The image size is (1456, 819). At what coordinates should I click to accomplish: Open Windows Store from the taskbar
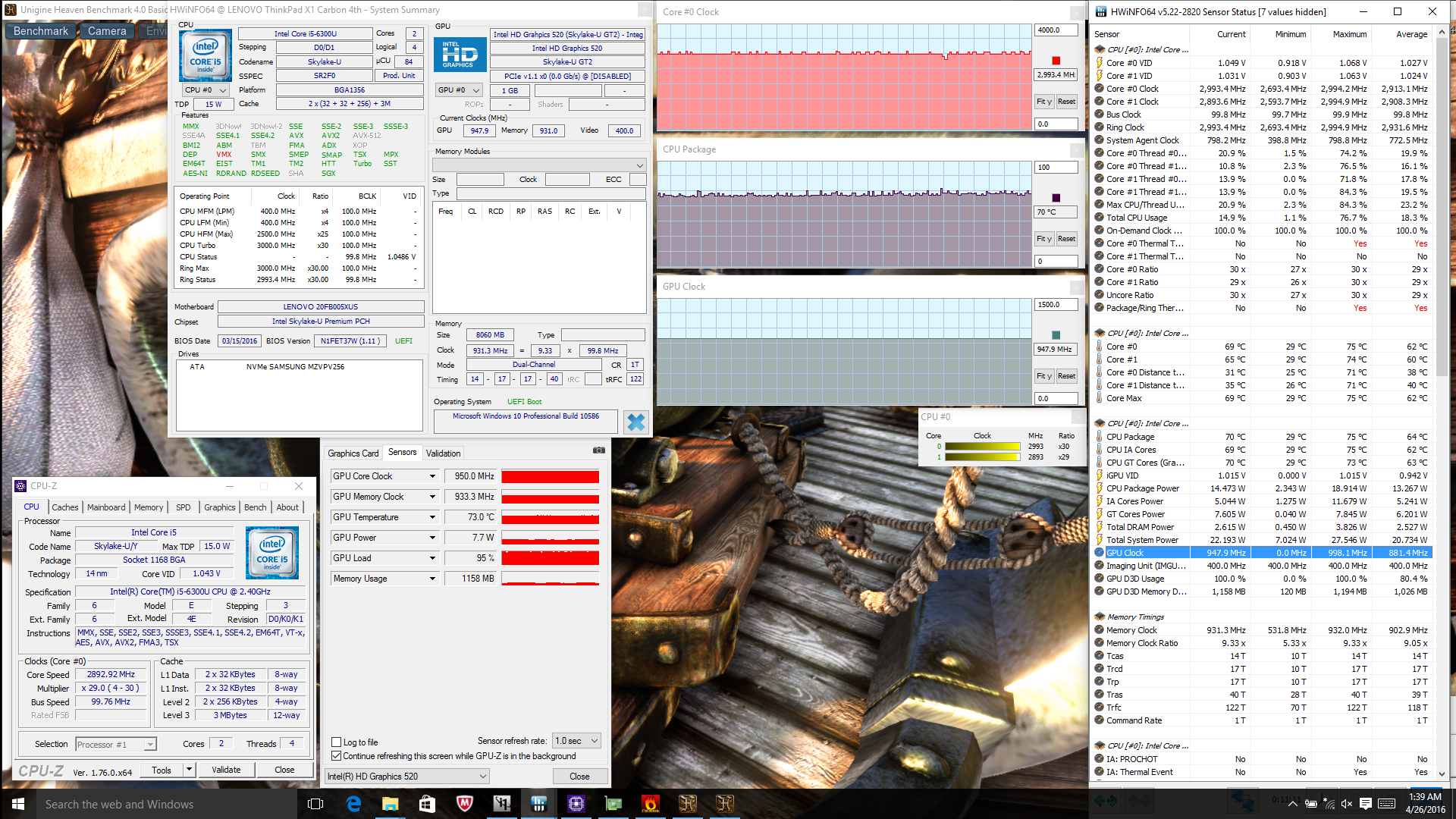427,804
